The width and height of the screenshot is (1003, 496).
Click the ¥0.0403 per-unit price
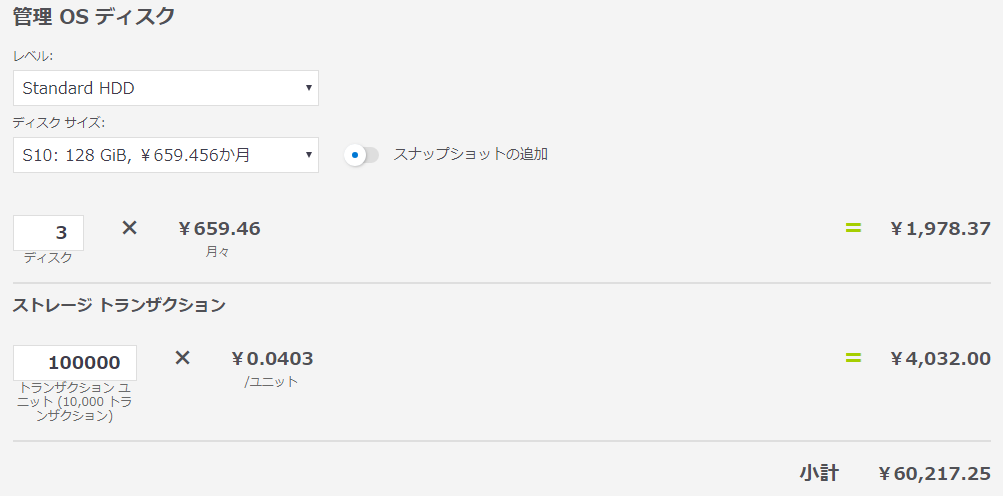coord(272,358)
